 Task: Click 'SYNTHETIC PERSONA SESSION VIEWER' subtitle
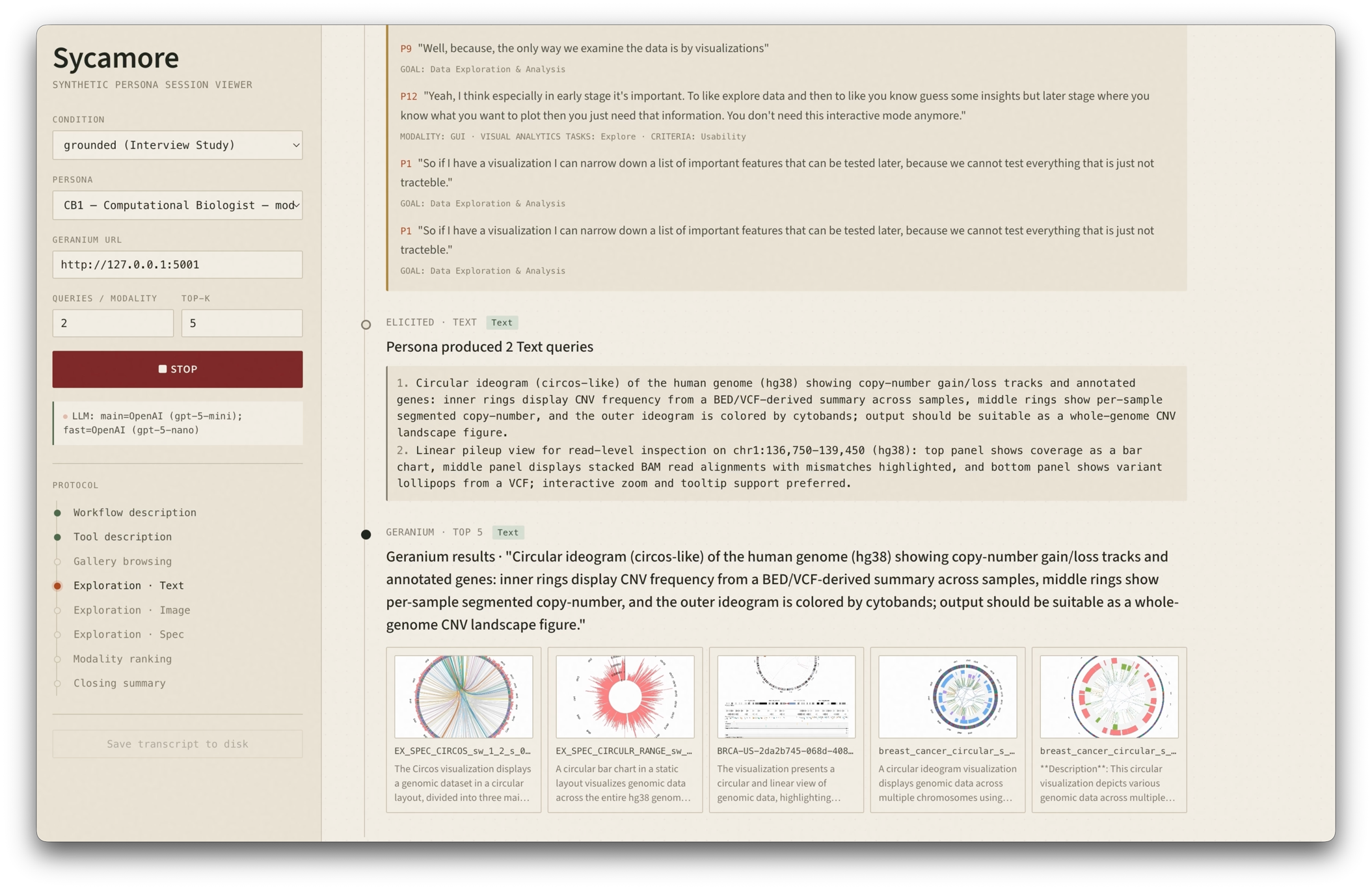(x=152, y=85)
